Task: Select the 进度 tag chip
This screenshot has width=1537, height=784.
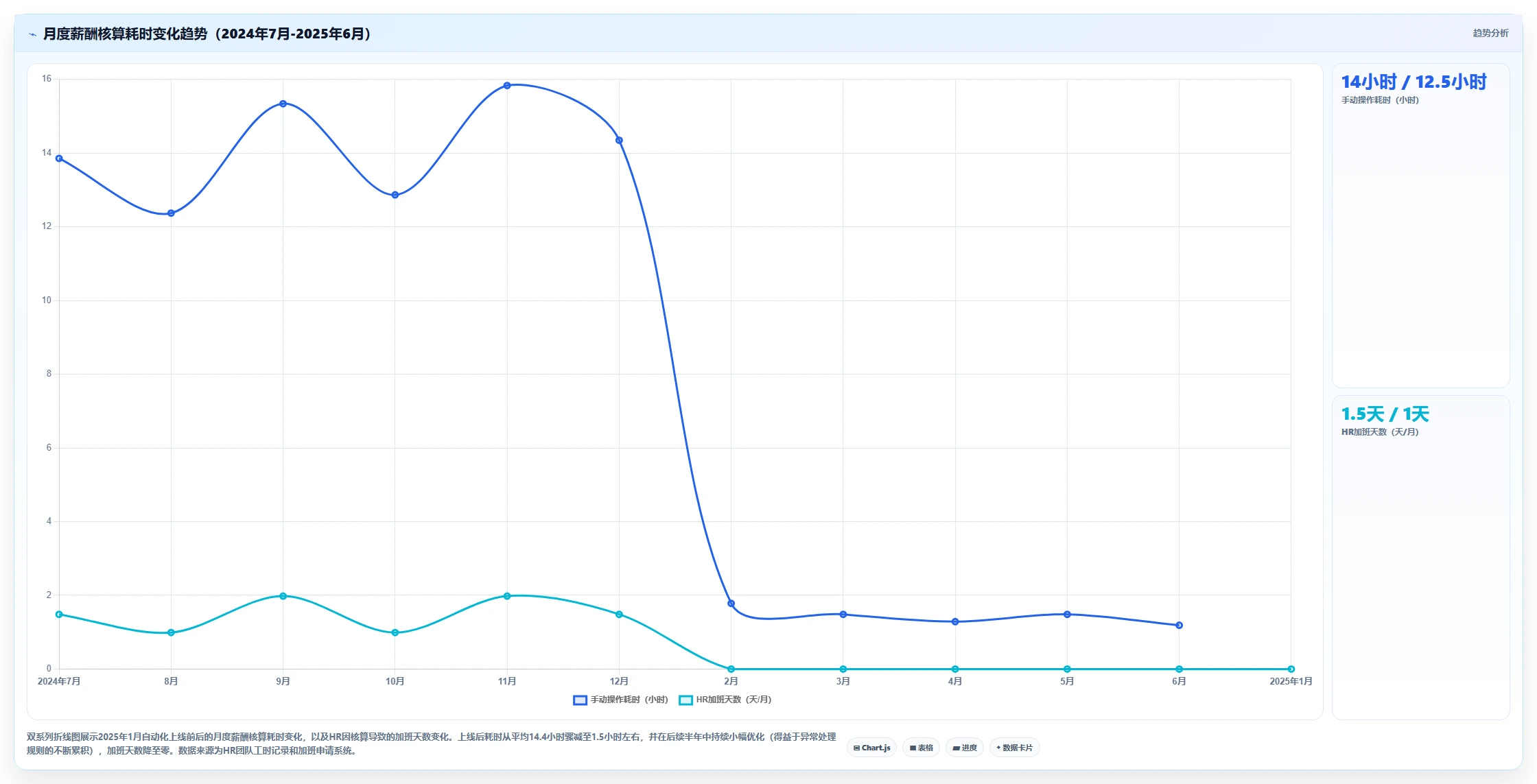Action: tap(964, 748)
